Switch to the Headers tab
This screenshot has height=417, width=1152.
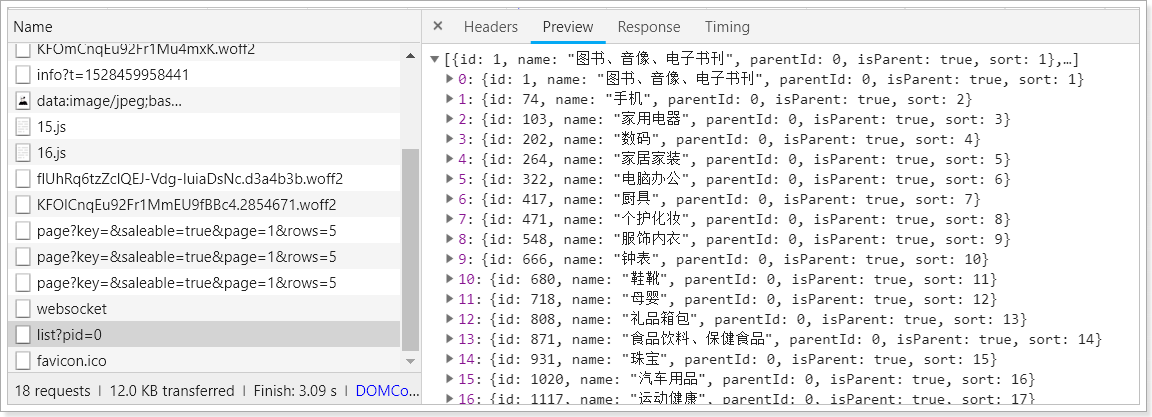point(490,27)
